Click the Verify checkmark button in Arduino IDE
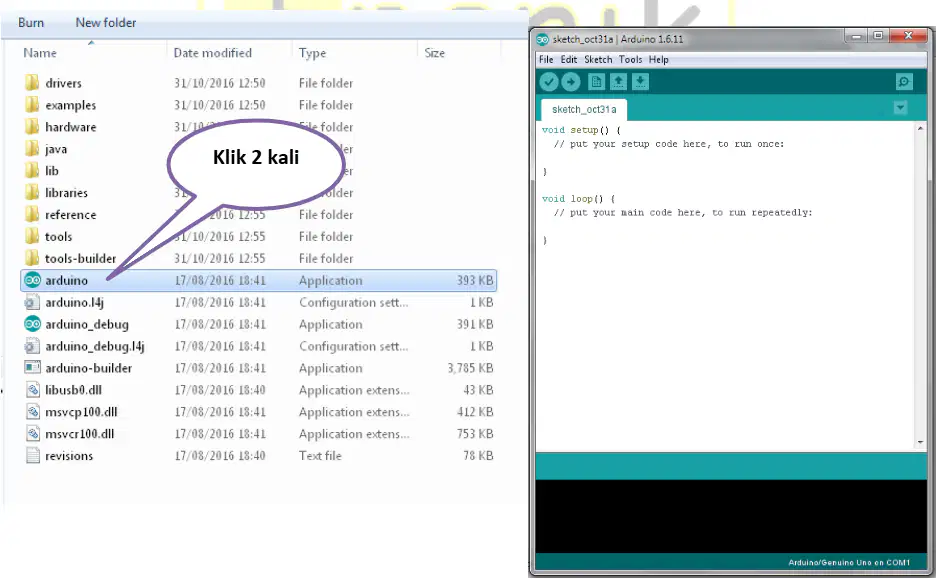Image resolution: width=937 pixels, height=579 pixels. coord(549,82)
